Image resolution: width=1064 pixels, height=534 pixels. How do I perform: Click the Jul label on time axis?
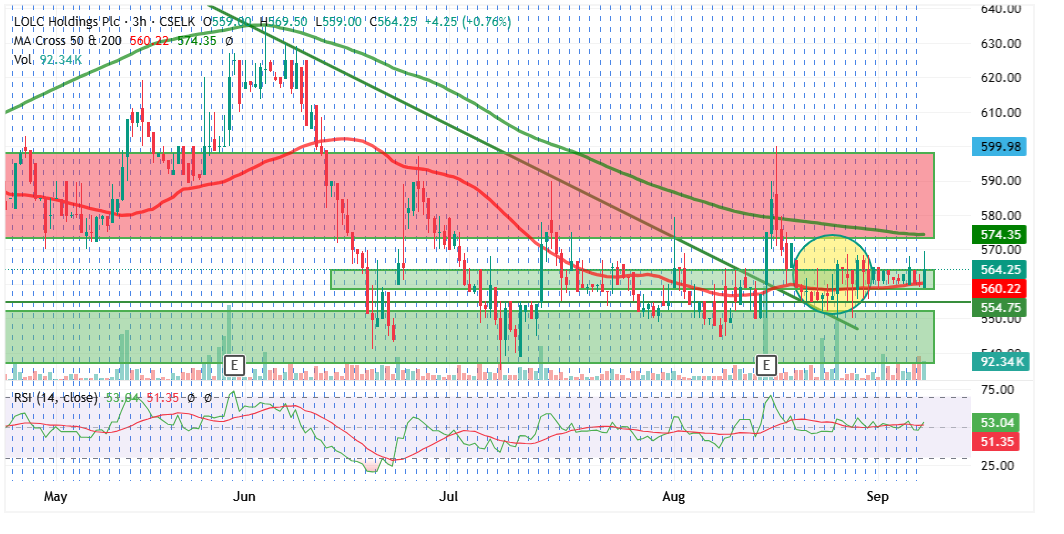point(448,497)
